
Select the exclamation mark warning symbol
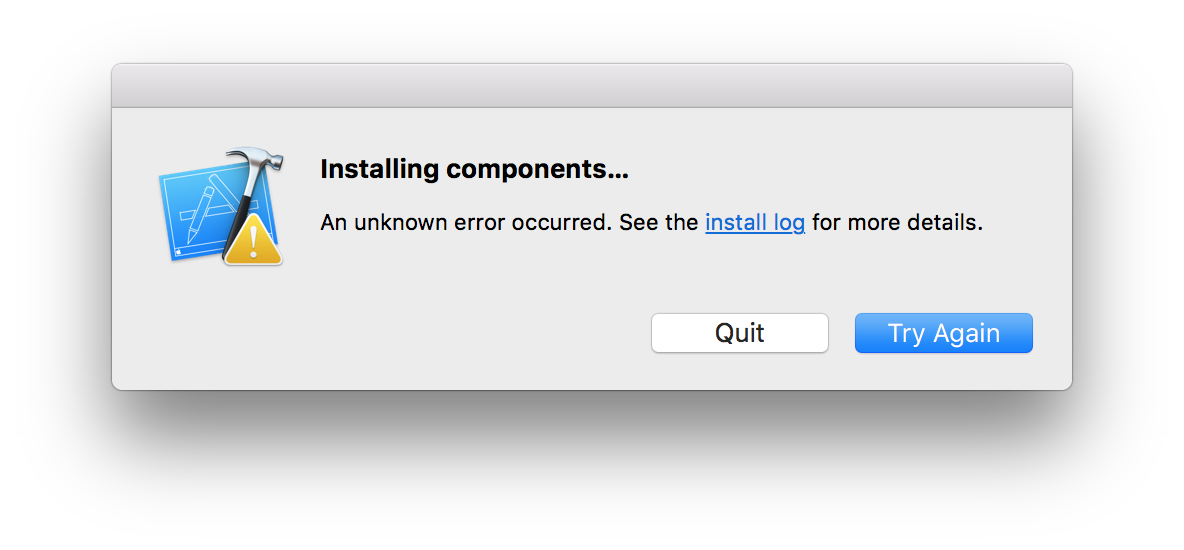[253, 243]
